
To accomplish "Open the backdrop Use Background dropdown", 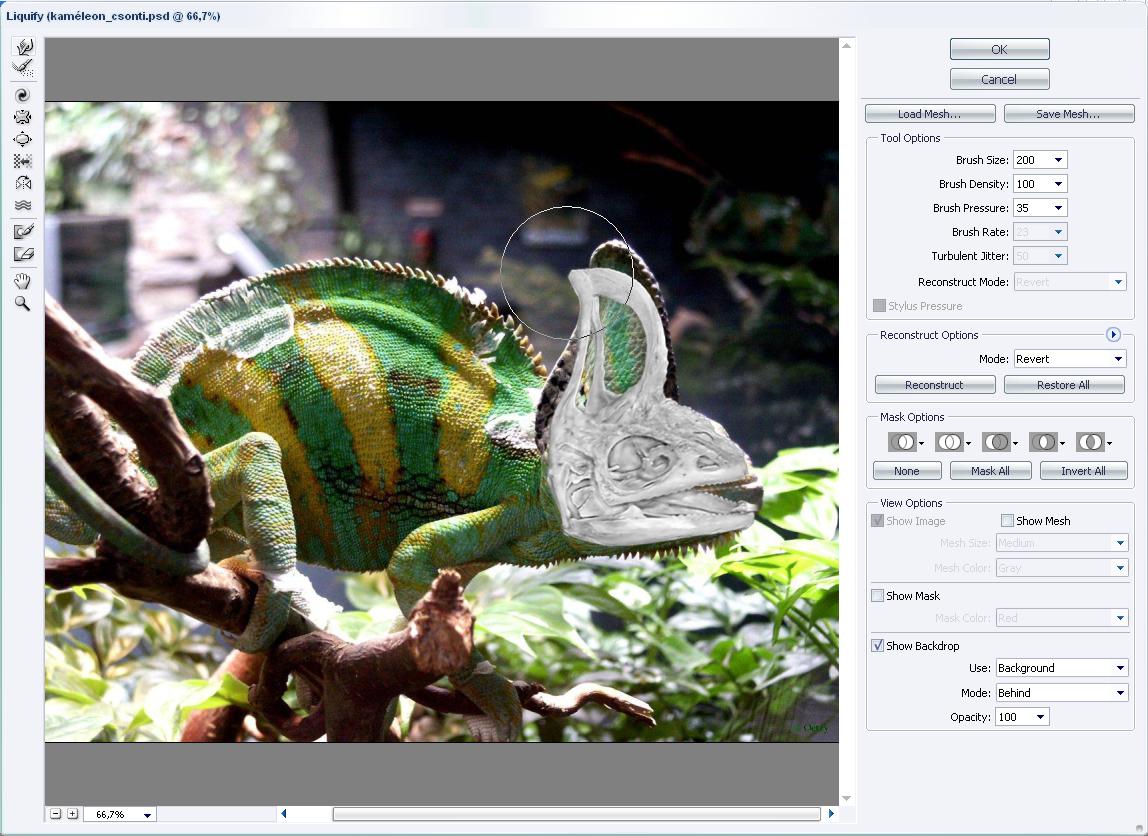I will tap(1119, 668).
